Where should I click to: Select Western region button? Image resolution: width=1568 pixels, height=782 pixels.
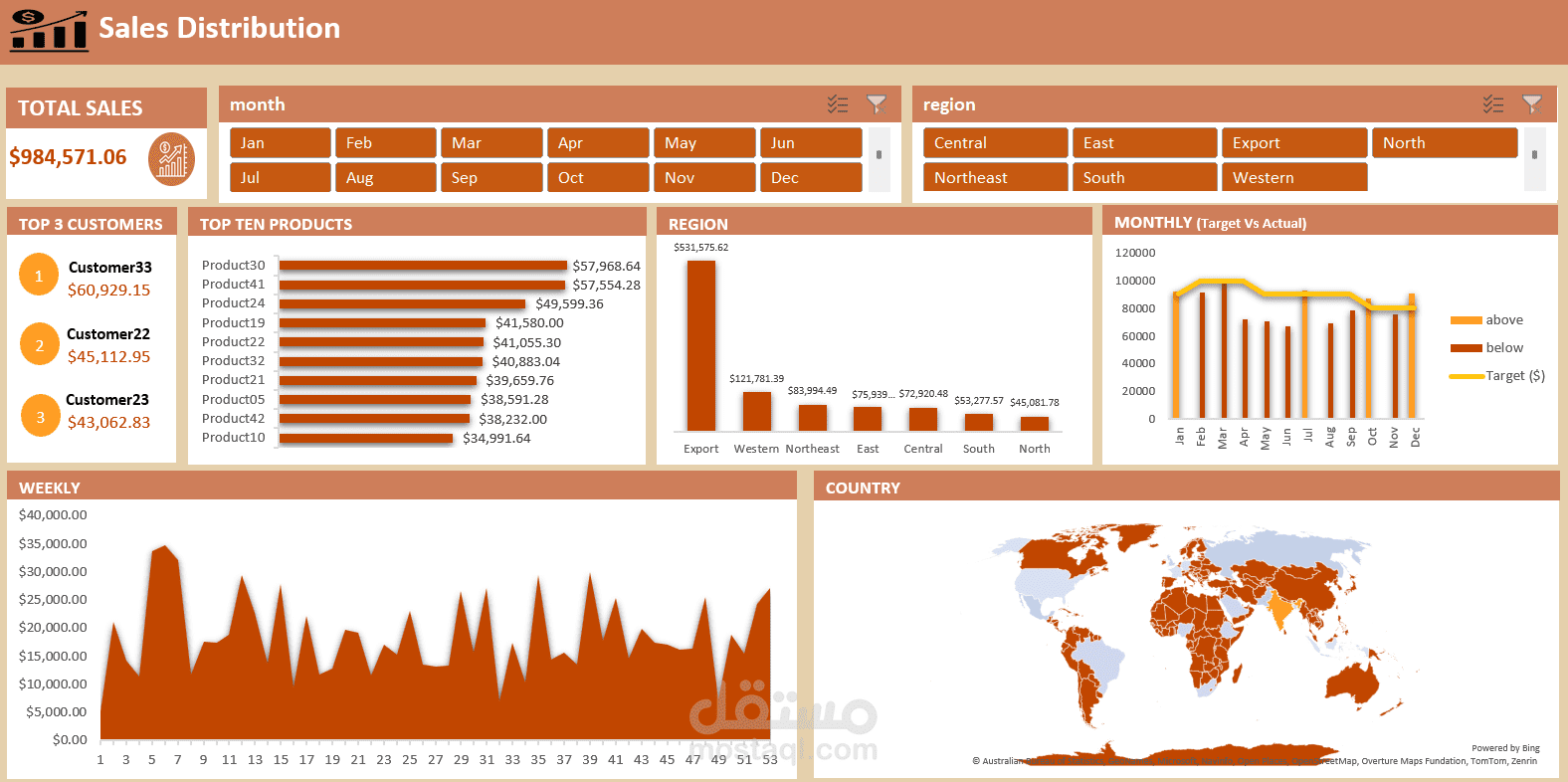pos(1294,177)
